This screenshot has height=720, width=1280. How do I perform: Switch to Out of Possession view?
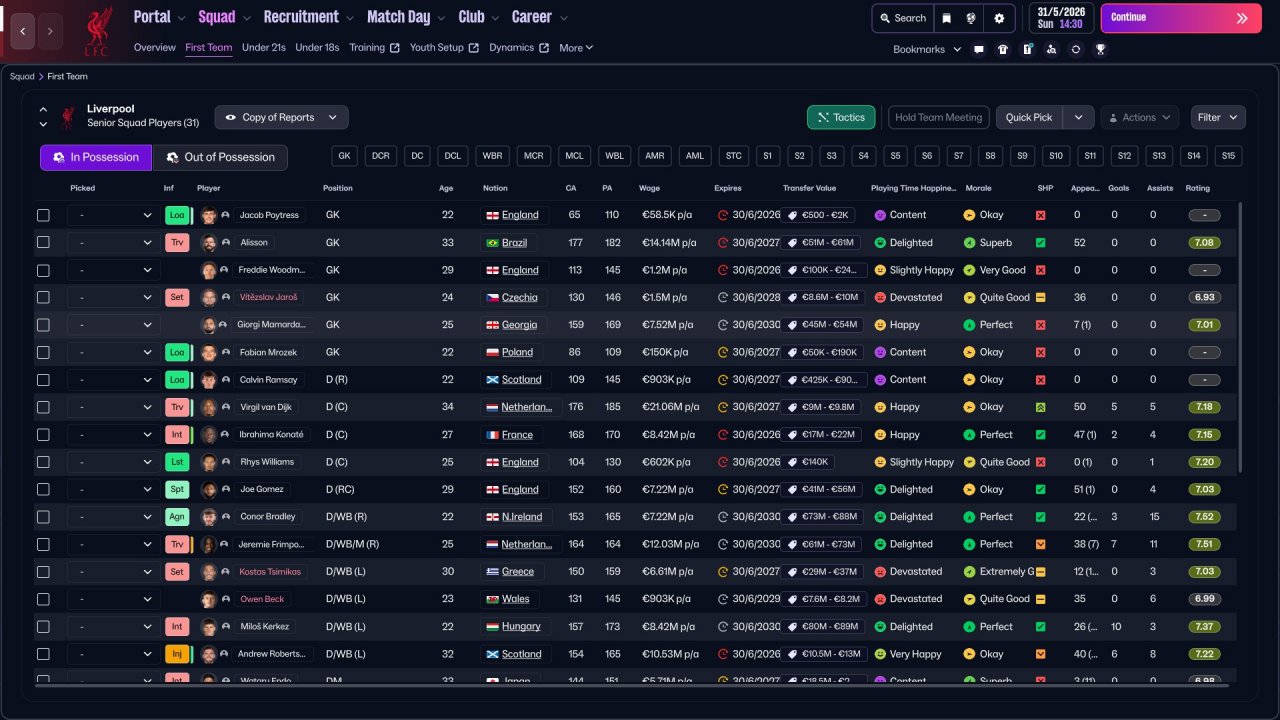tap(220, 157)
